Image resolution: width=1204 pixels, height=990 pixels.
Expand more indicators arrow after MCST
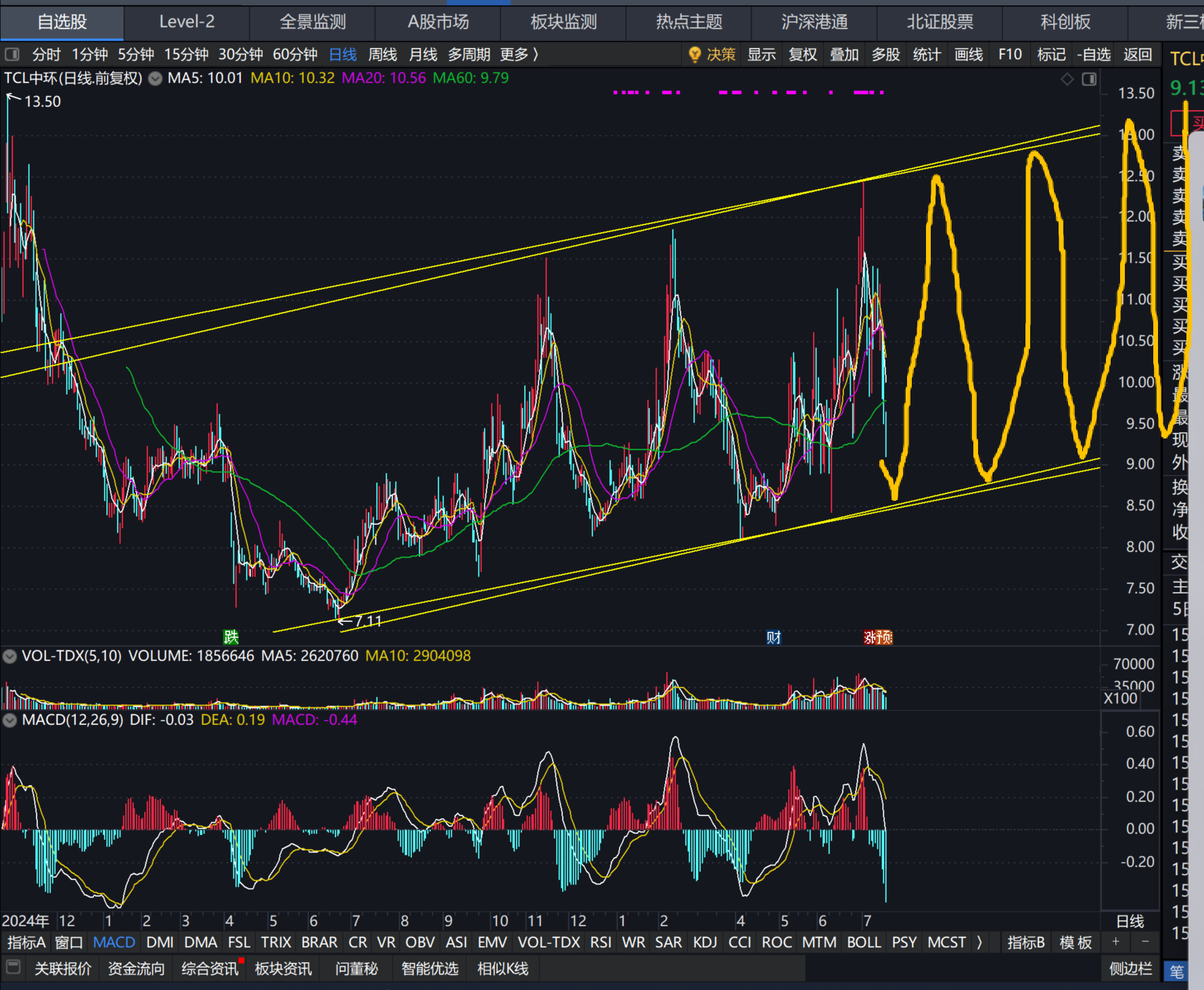(979, 942)
